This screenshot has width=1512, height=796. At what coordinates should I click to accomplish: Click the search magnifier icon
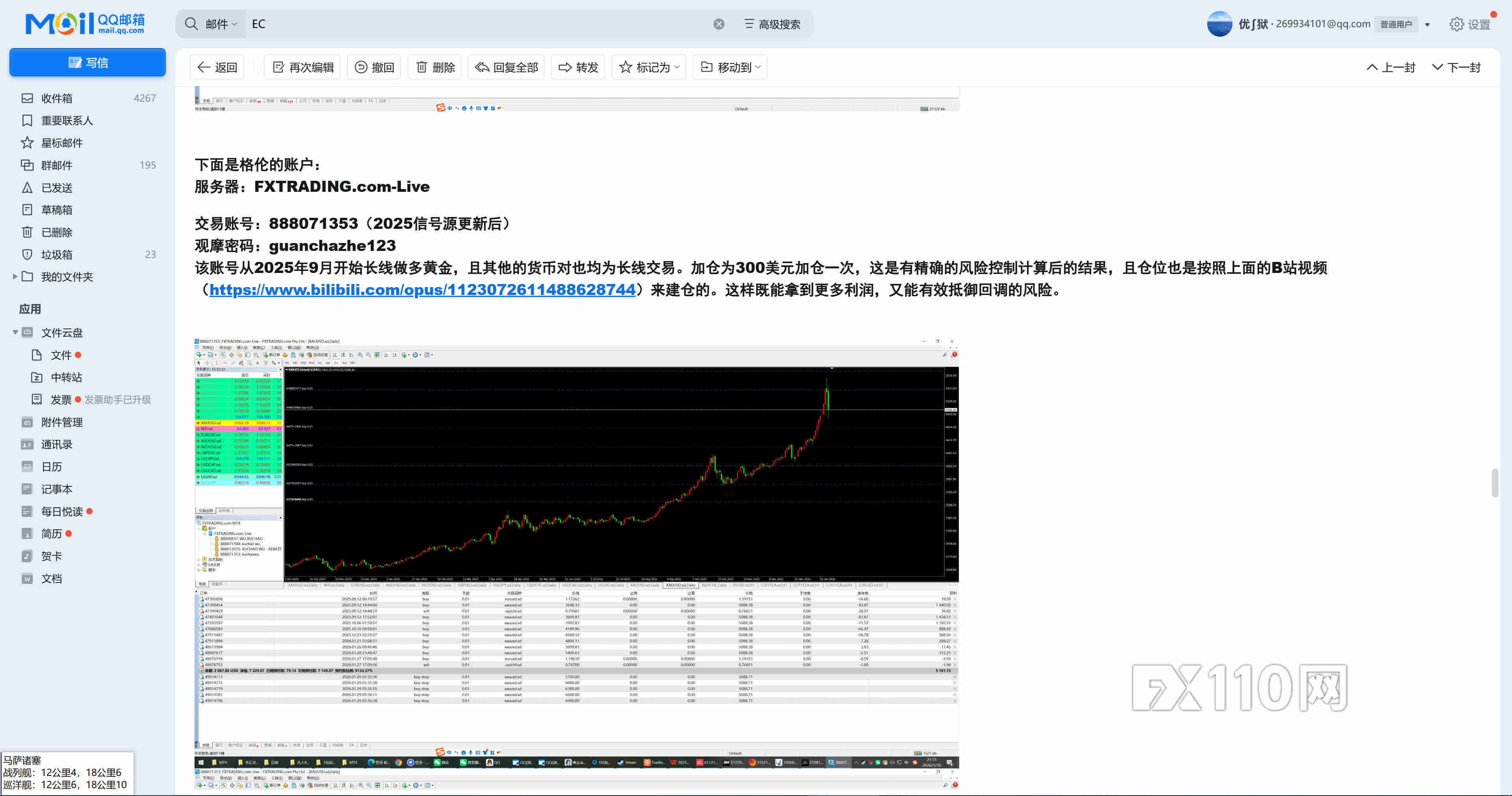coord(191,24)
